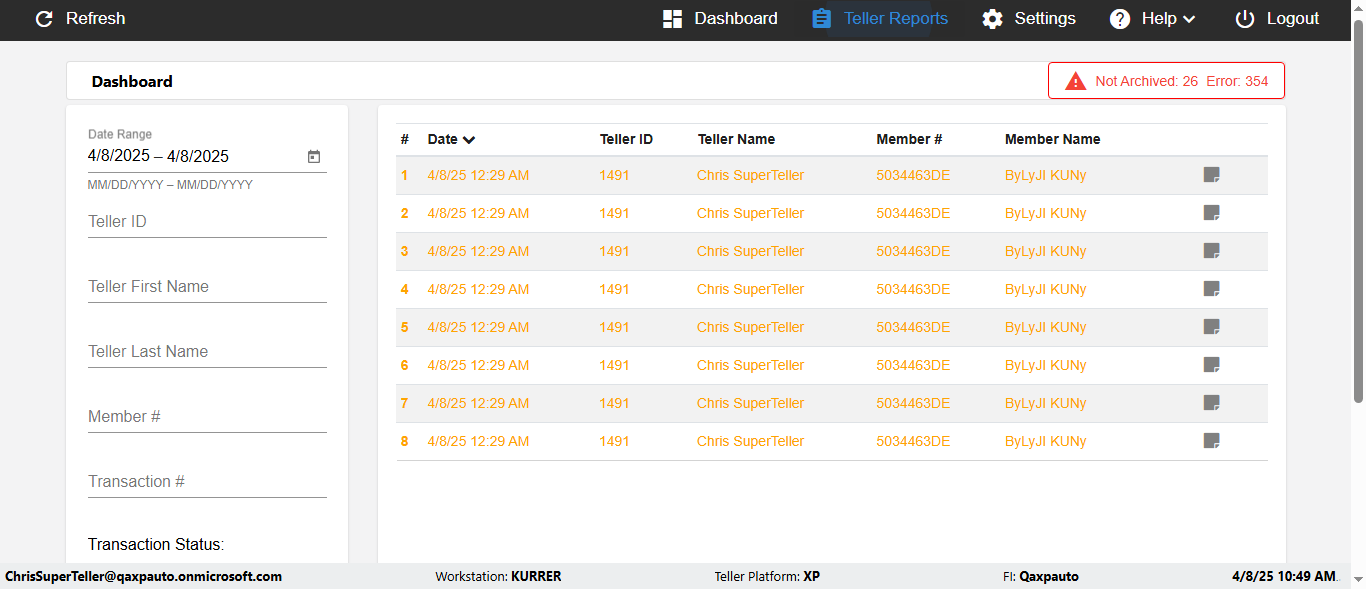The width and height of the screenshot is (1366, 589).
Task: Click the Help question mark icon
Action: coord(1120,19)
